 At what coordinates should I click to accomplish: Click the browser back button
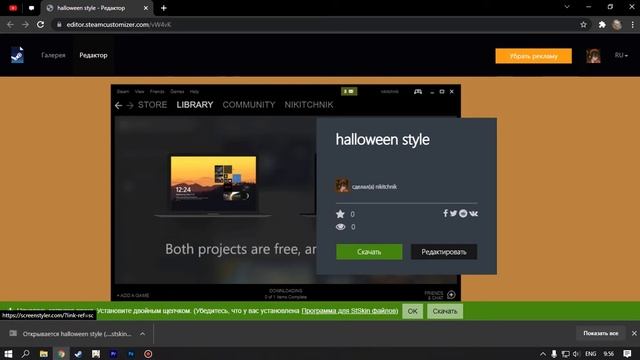pos(10,24)
